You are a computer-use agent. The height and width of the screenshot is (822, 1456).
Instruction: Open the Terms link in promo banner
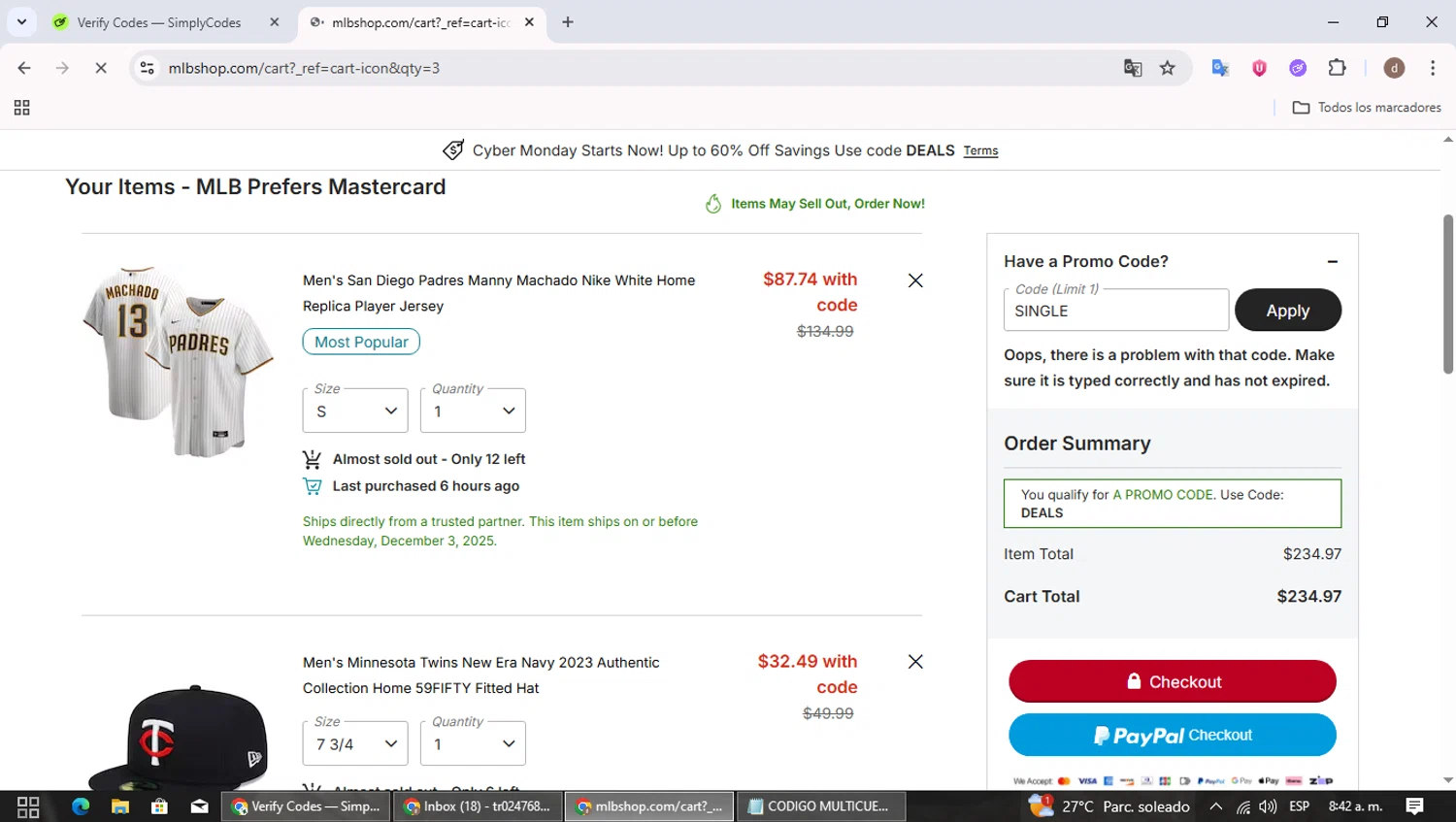980,150
